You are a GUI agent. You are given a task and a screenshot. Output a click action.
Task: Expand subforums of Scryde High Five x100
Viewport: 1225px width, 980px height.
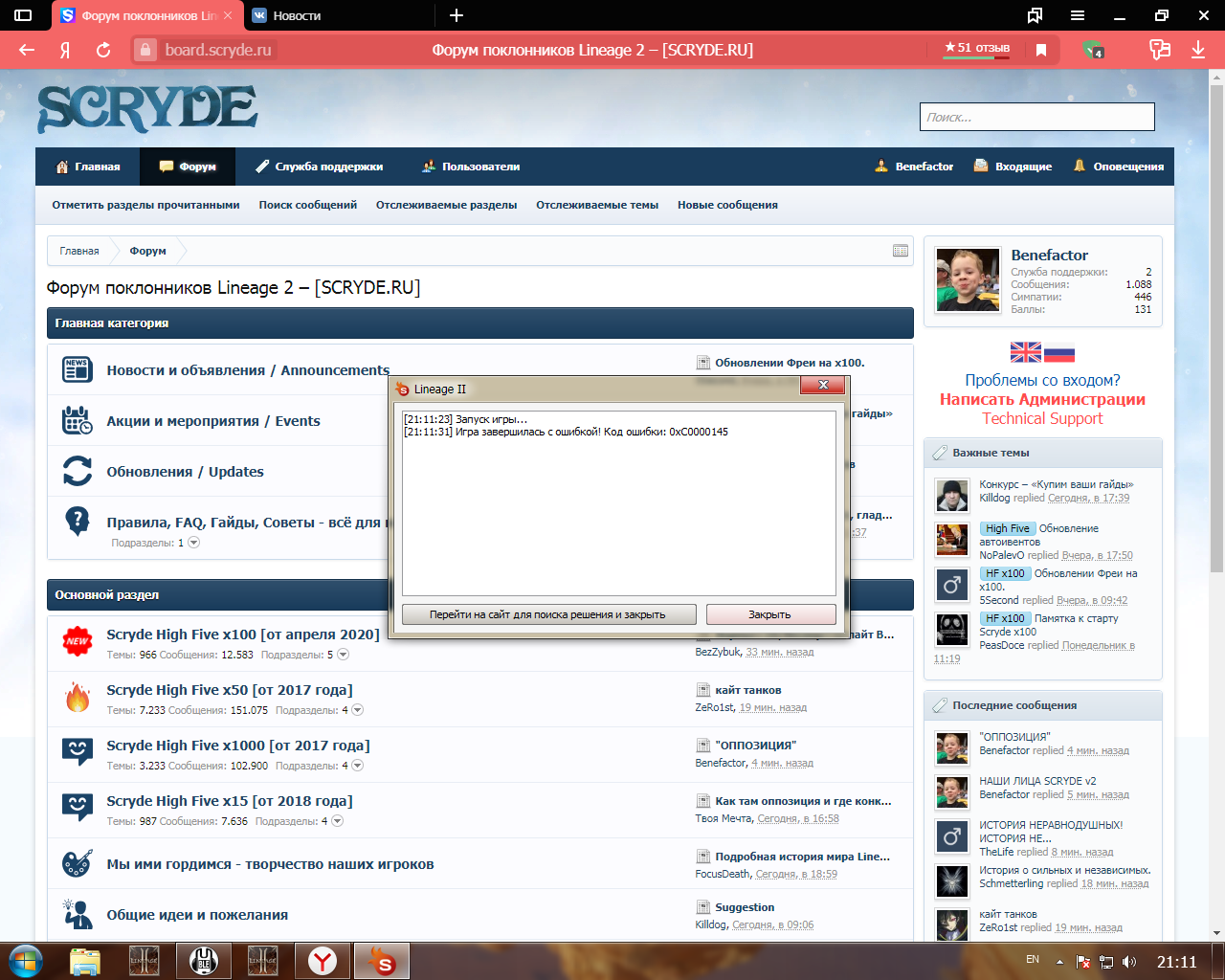point(344,655)
